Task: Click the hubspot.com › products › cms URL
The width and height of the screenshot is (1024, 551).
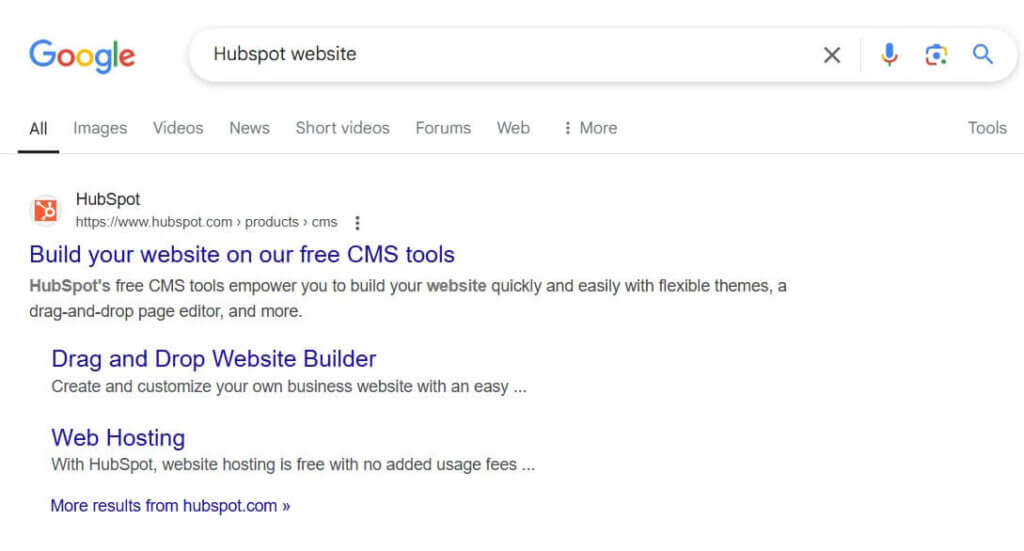Action: click(x=206, y=222)
